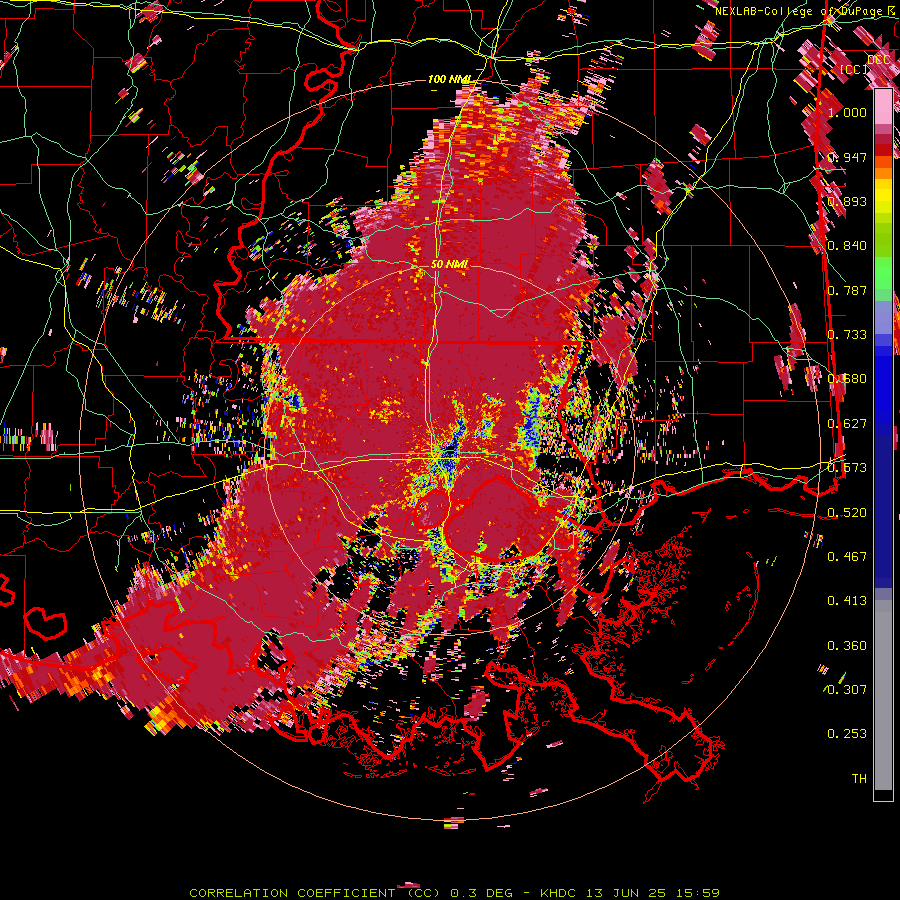Click the 50 NMI range ring label

coord(449,265)
